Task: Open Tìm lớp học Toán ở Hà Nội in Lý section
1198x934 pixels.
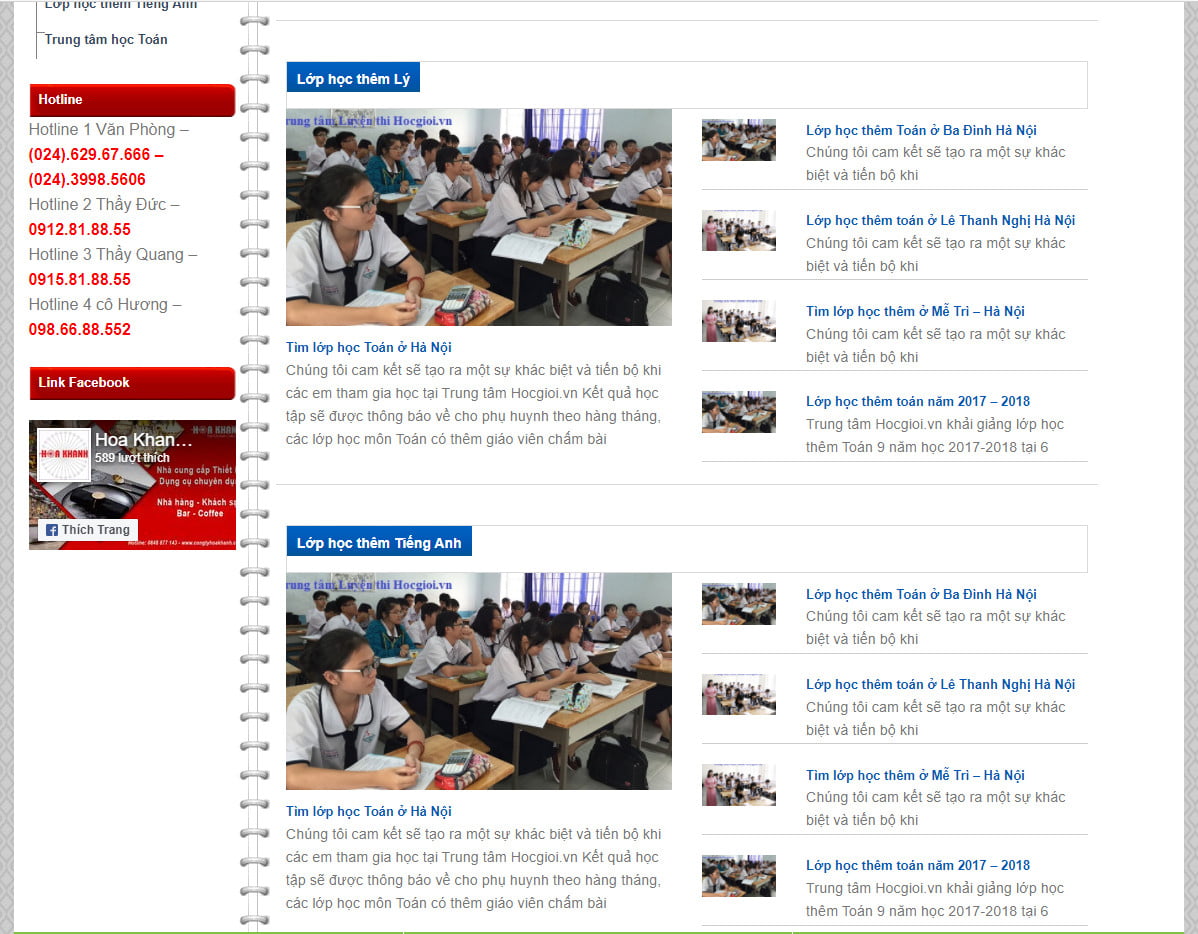Action: point(369,347)
